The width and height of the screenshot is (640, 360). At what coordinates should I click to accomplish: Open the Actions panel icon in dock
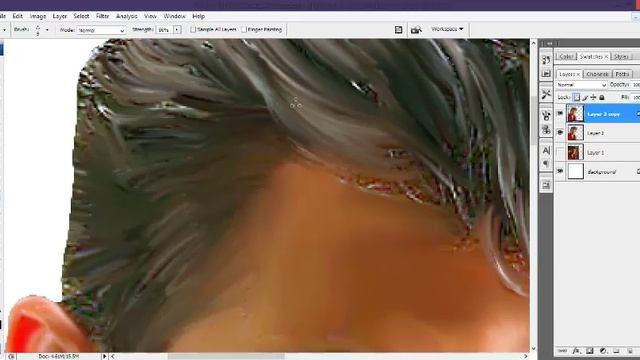546,74
